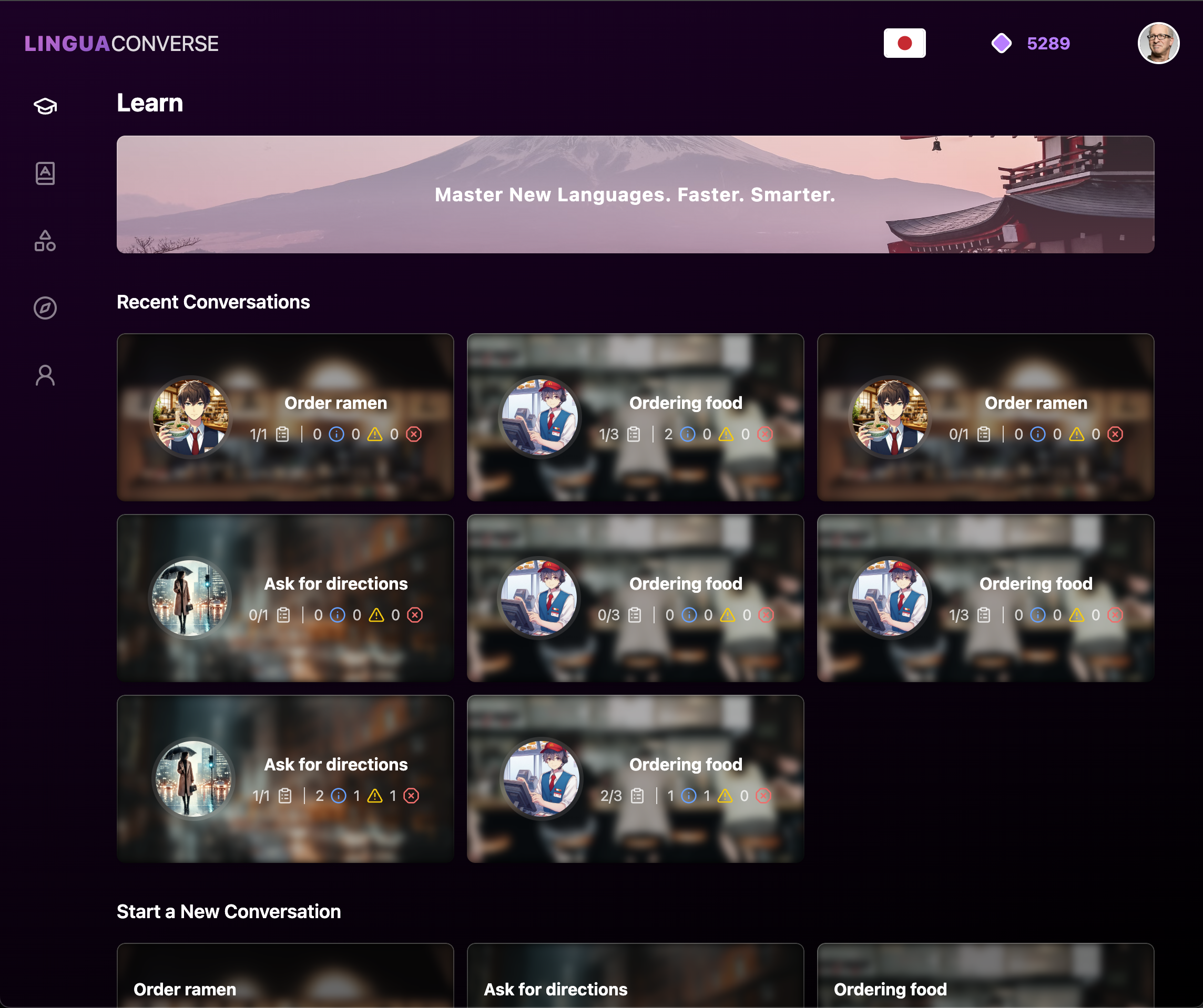Click the yellow warning icon on the Ask for directions 1/1 card

(x=375, y=796)
